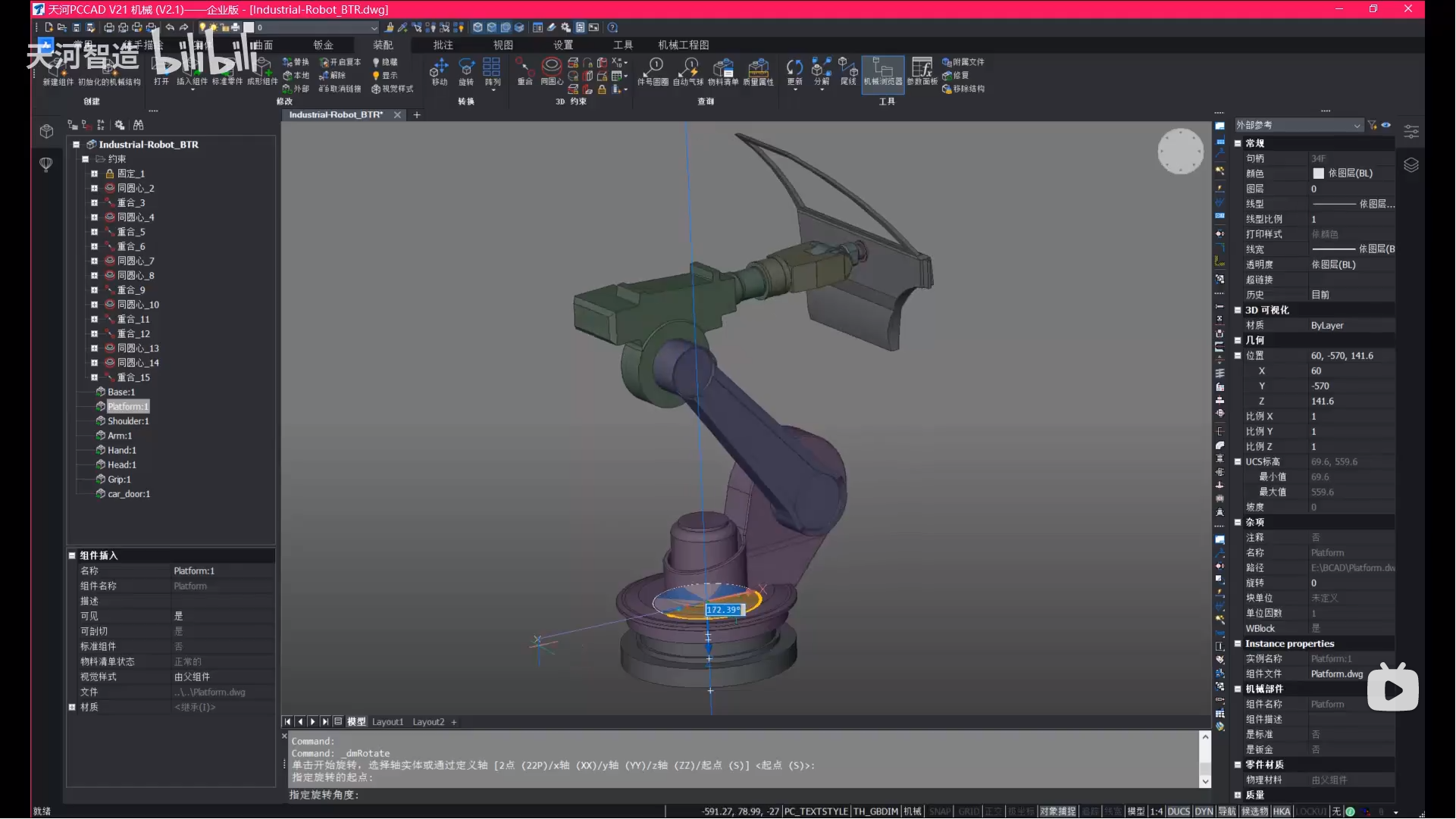Collapse the 3D 可视化 section
1456x819 pixels.
click(1238, 310)
